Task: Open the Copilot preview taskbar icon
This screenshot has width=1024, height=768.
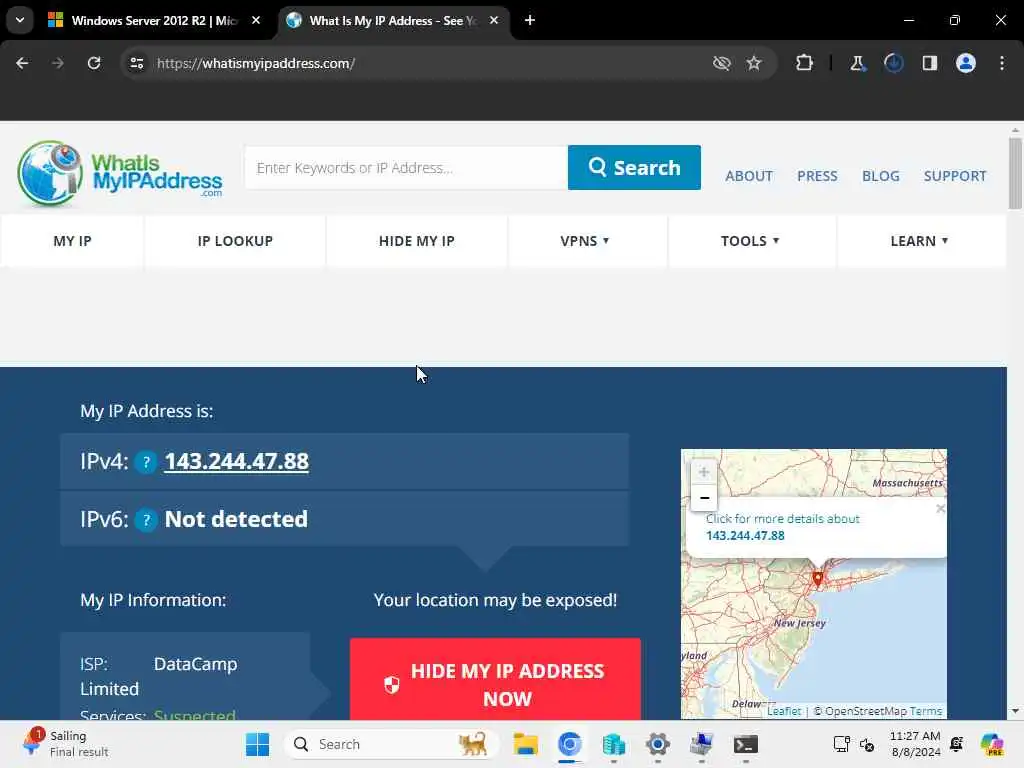Action: [x=992, y=744]
